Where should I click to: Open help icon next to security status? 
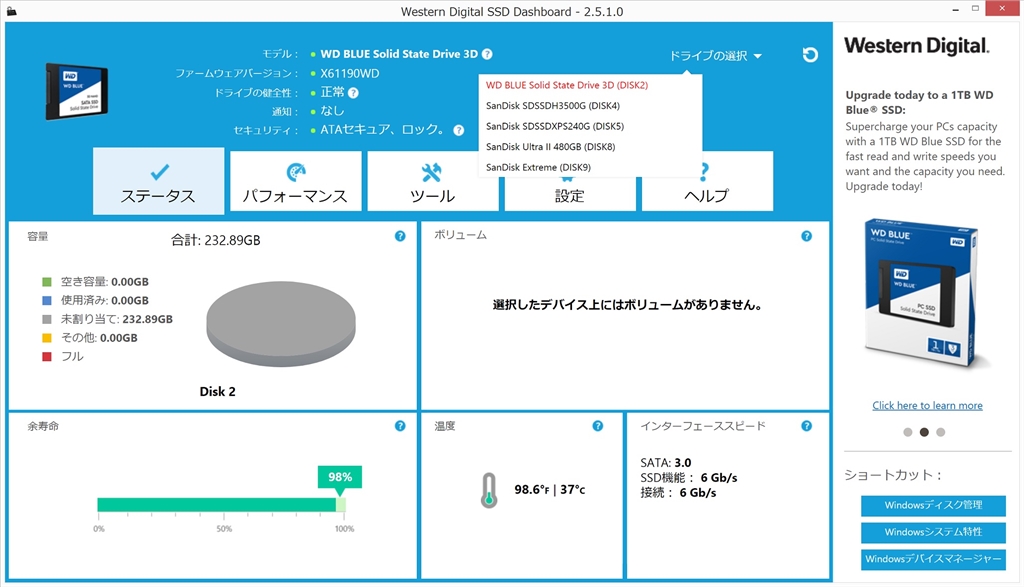coord(459,130)
